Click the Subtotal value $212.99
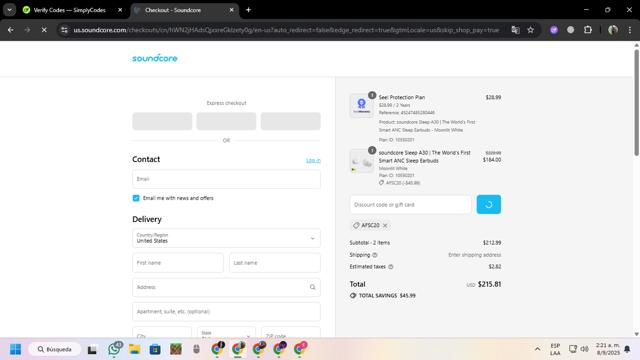Screen dimensions: 640x360 [492, 243]
